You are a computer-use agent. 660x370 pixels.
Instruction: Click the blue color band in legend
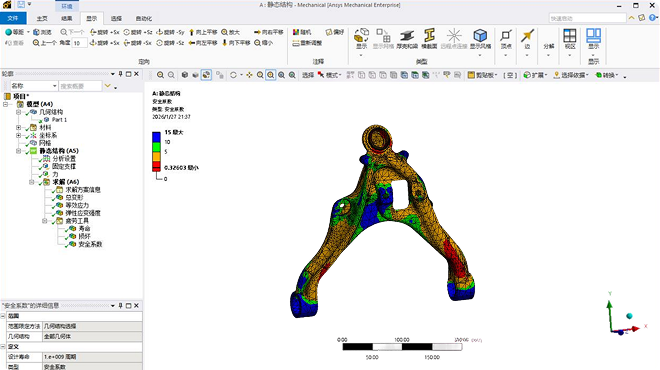[156, 137]
